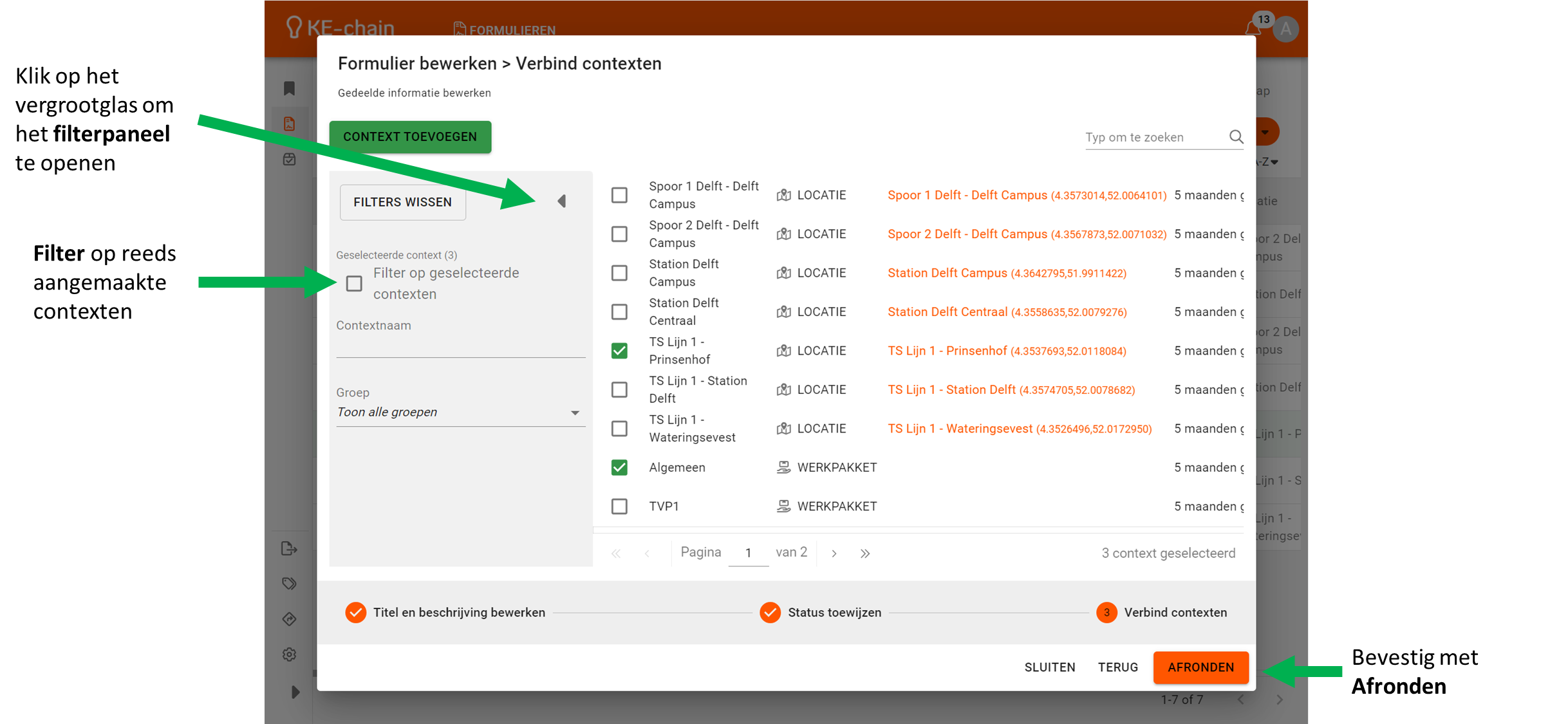The image size is (1568, 724).
Task: Click the search magnifier icon
Action: pos(1236,136)
